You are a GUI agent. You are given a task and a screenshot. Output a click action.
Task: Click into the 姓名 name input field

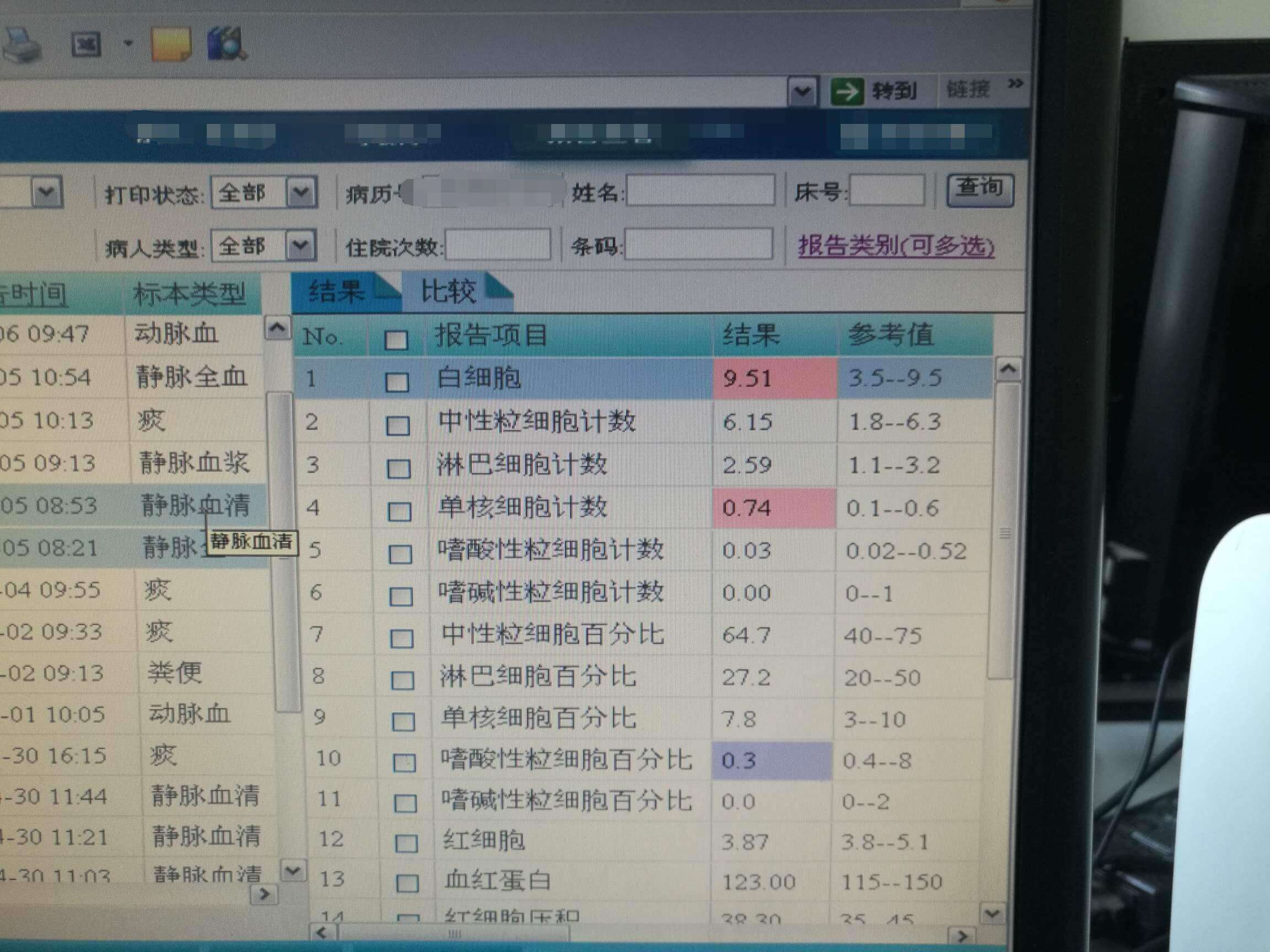pyautogui.click(x=701, y=191)
